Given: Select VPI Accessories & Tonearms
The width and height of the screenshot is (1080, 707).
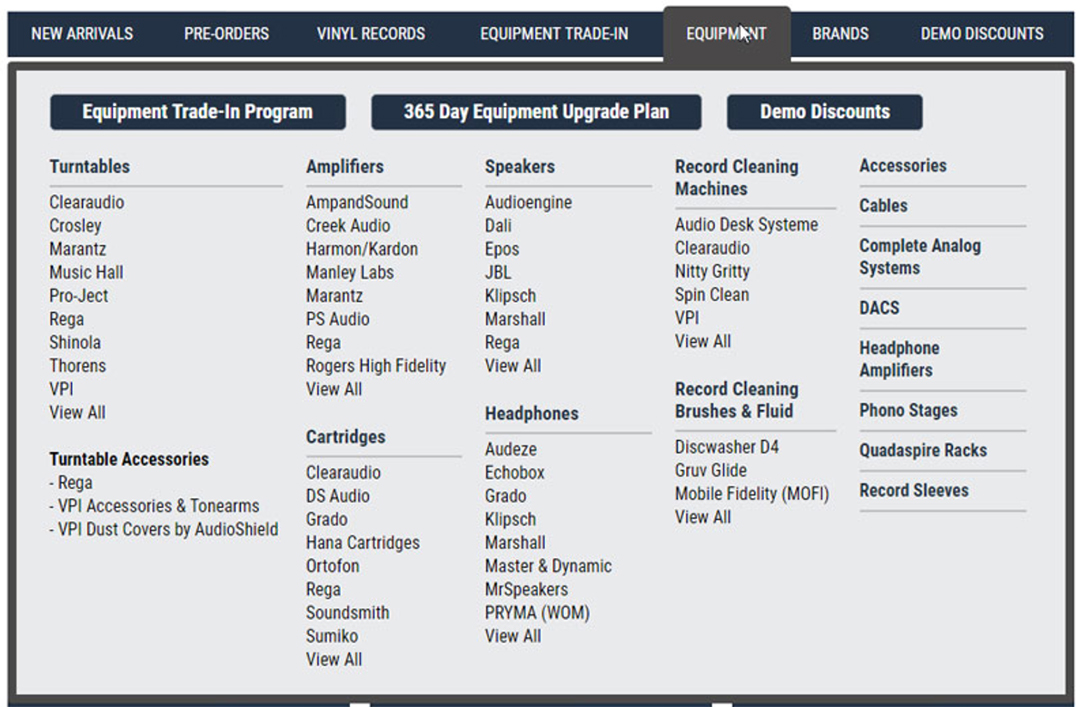Looking at the screenshot, I should coord(154,506).
